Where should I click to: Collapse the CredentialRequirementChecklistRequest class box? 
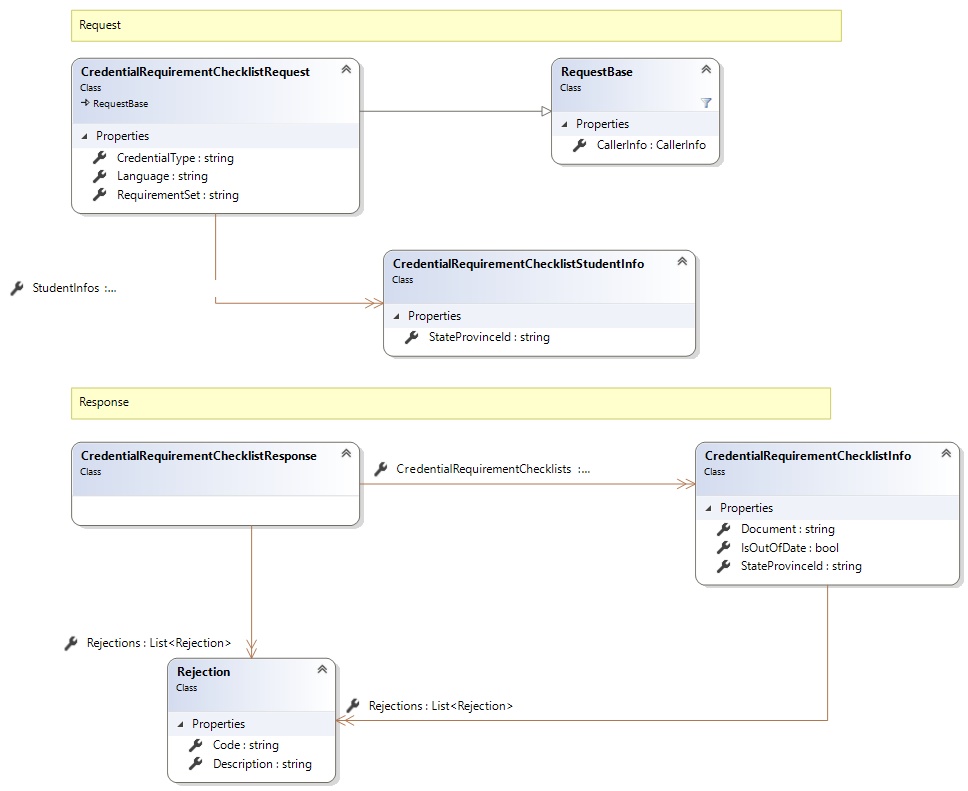345,70
